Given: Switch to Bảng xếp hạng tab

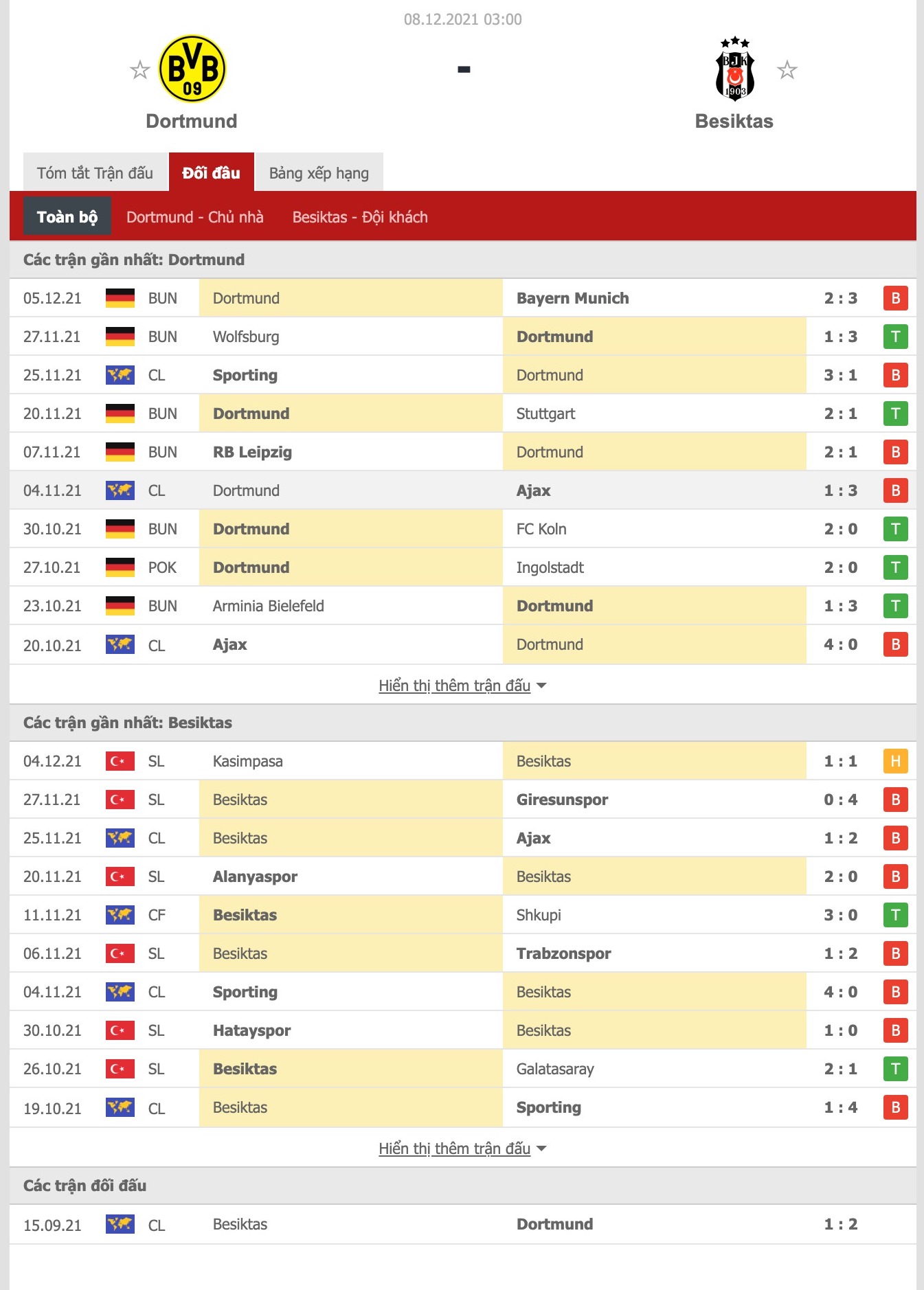Looking at the screenshot, I should click(319, 172).
